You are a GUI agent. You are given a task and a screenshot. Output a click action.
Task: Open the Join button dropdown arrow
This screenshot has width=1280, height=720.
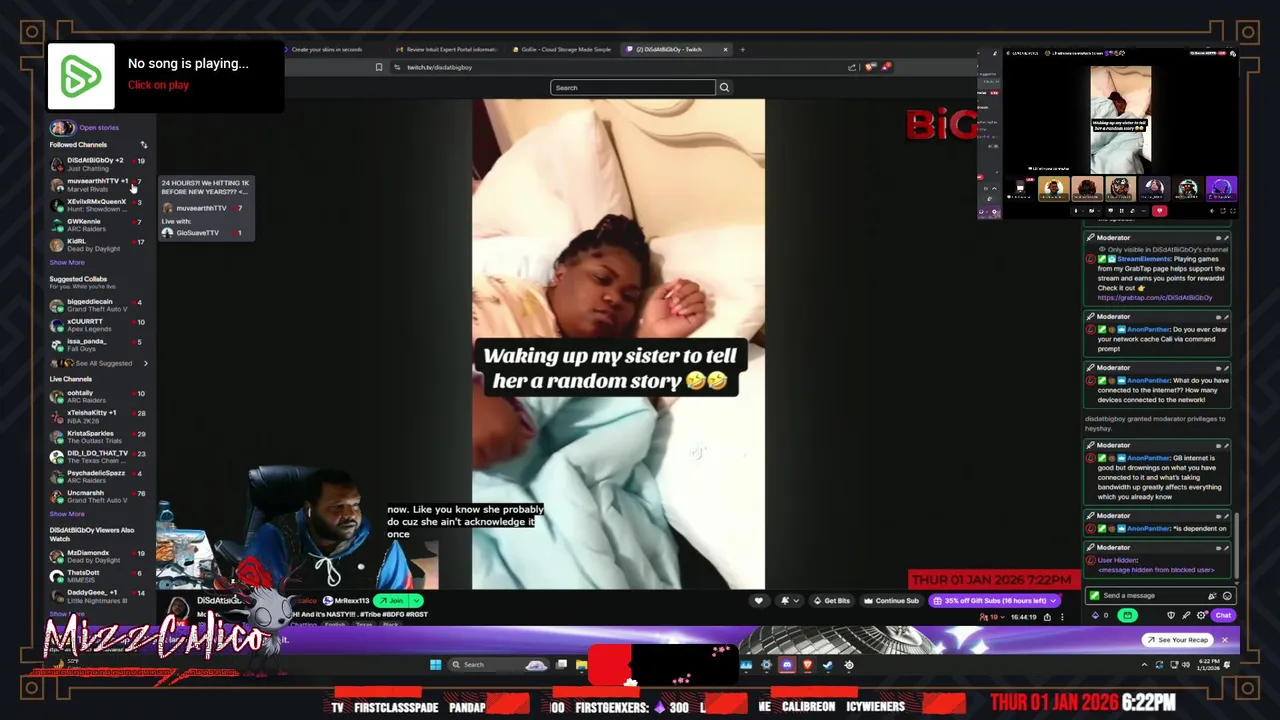tap(416, 601)
